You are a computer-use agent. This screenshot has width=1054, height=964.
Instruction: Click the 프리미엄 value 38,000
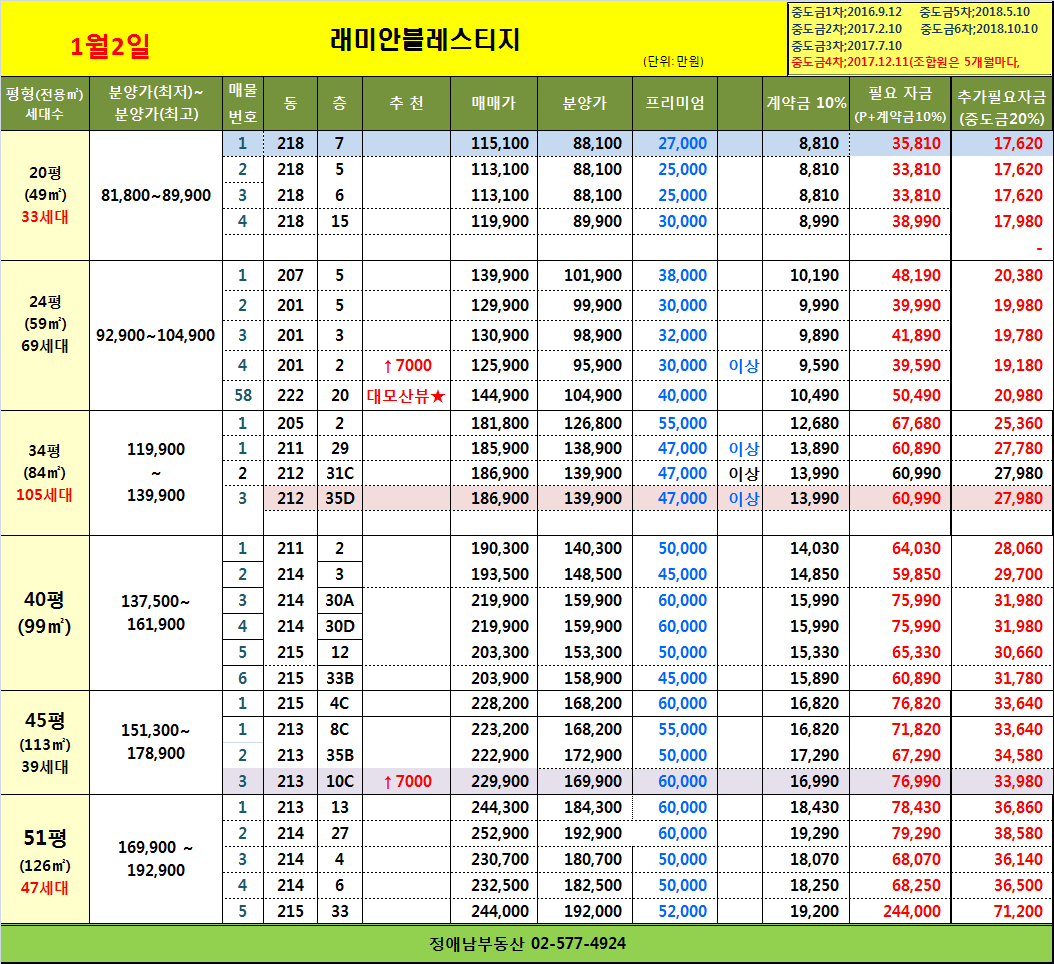click(682, 275)
